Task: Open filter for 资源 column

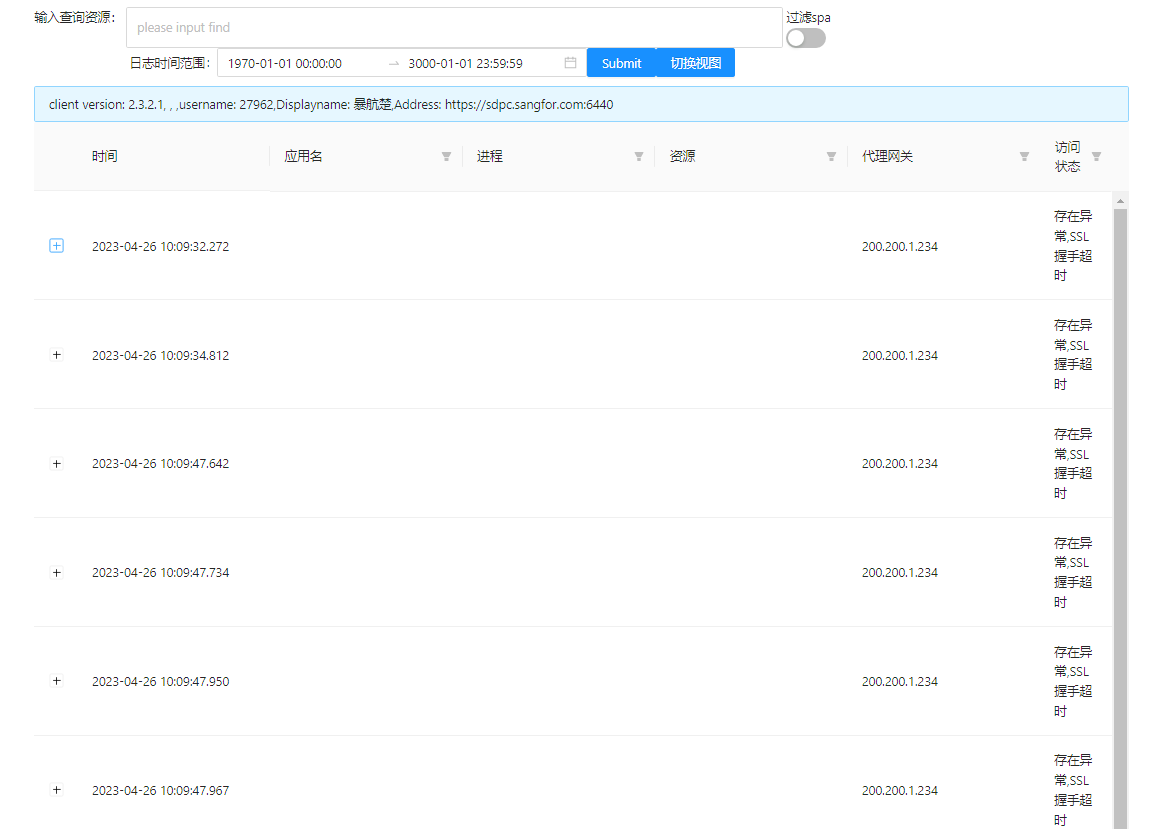Action: [831, 157]
